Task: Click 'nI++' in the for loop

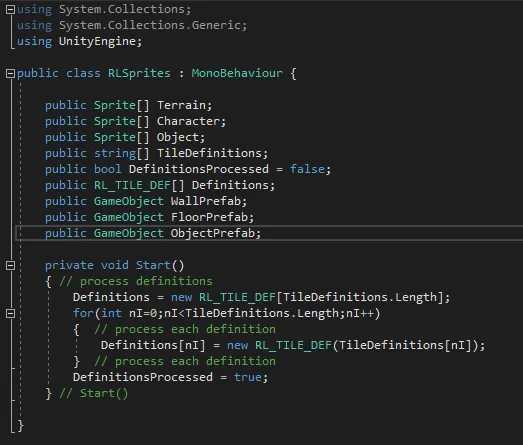Action: pyautogui.click(x=360, y=314)
